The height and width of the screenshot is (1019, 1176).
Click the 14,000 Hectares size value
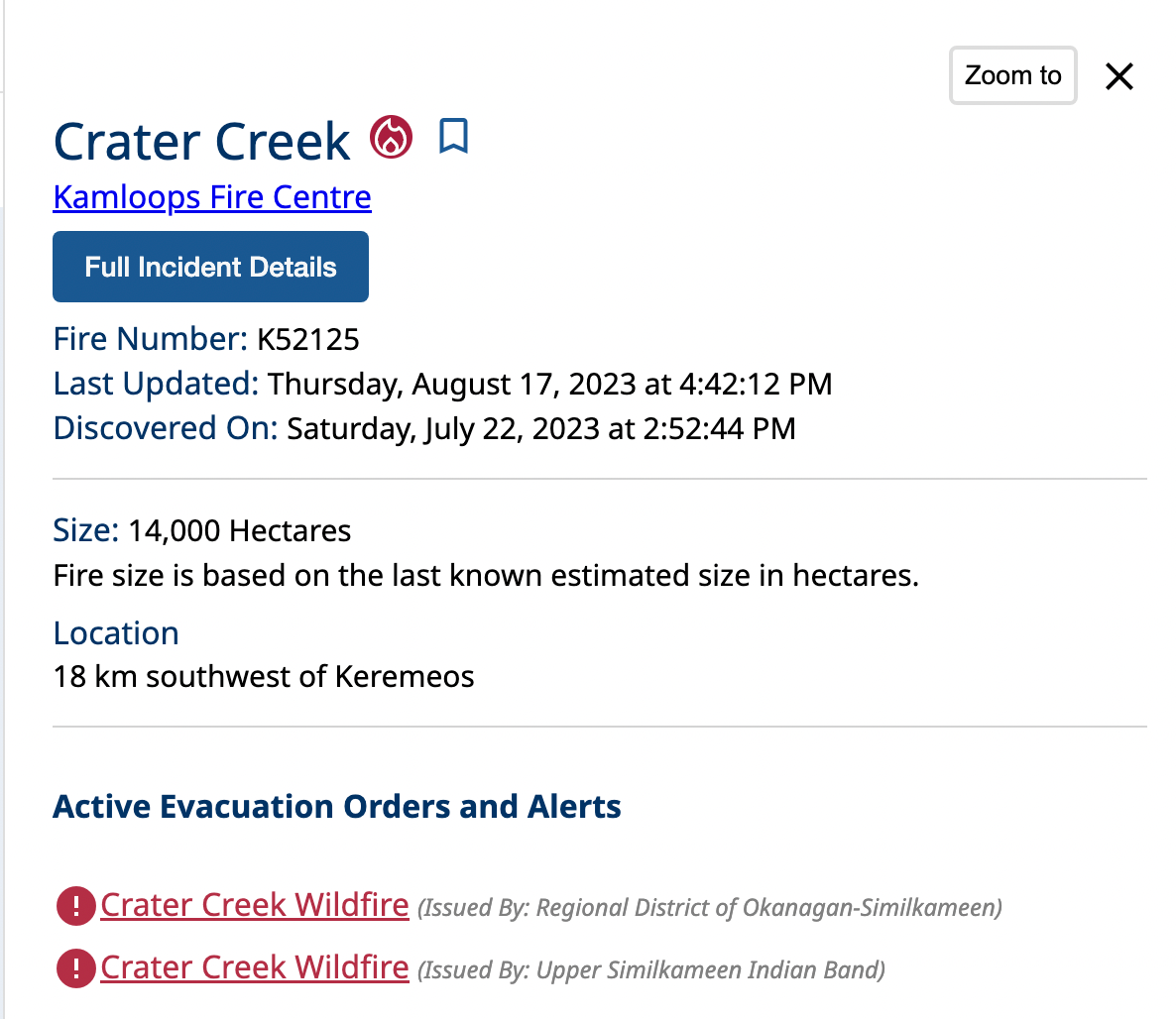point(239,531)
